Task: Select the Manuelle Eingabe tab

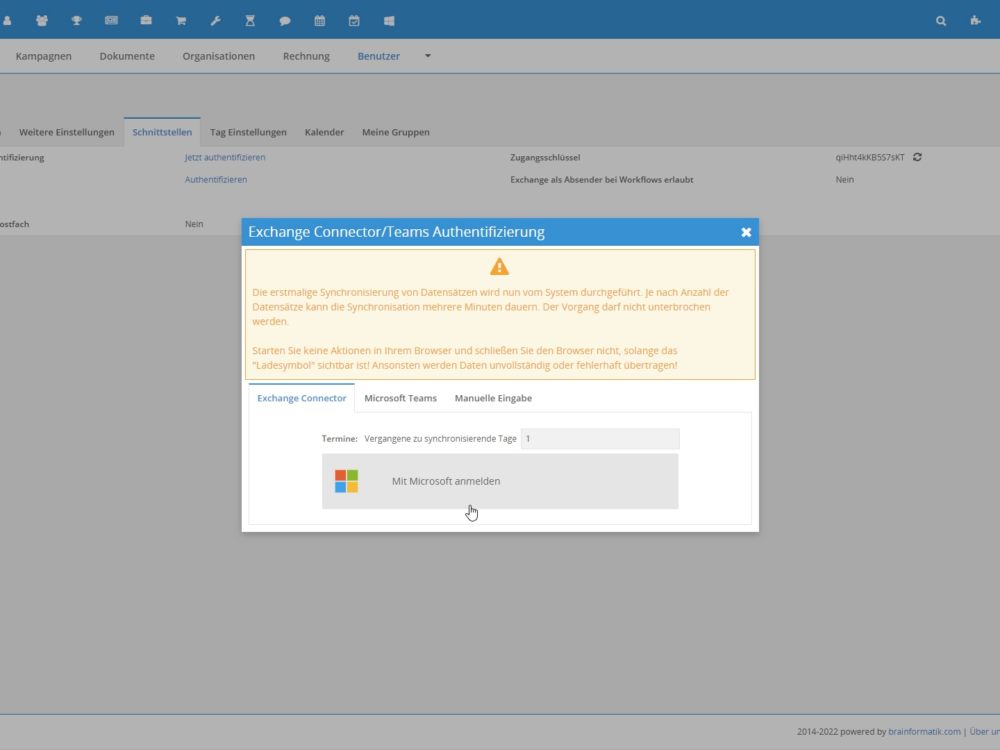Action: (493, 398)
